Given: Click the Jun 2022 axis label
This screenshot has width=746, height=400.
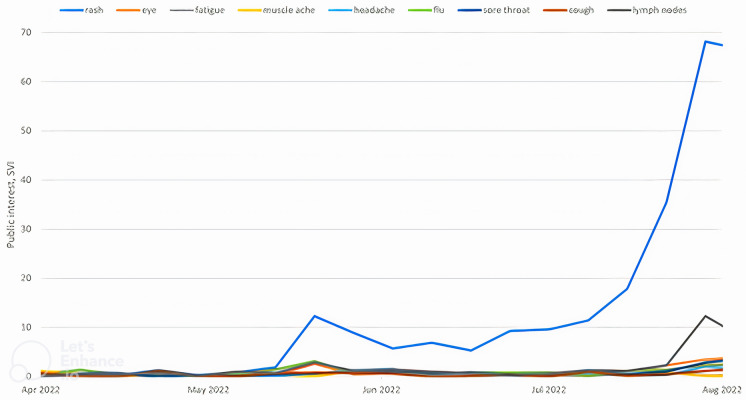Looking at the screenshot, I should [381, 390].
